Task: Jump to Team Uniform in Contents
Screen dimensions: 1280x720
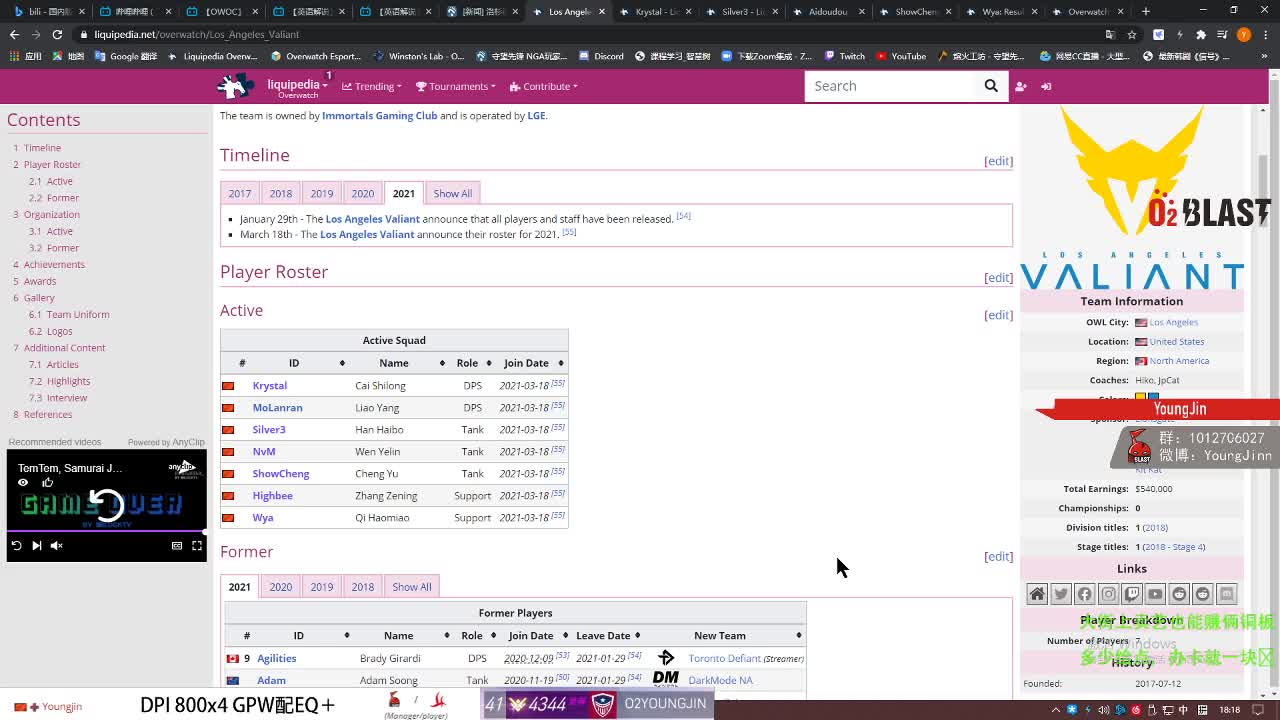Action: coord(78,314)
